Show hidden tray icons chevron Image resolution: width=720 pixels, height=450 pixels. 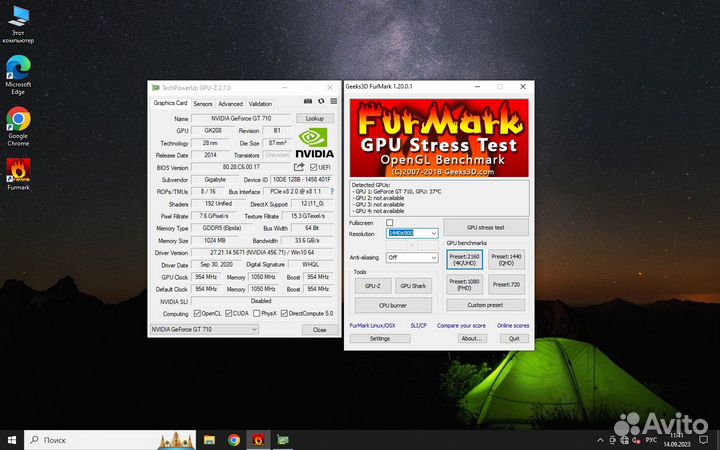[x=600, y=440]
